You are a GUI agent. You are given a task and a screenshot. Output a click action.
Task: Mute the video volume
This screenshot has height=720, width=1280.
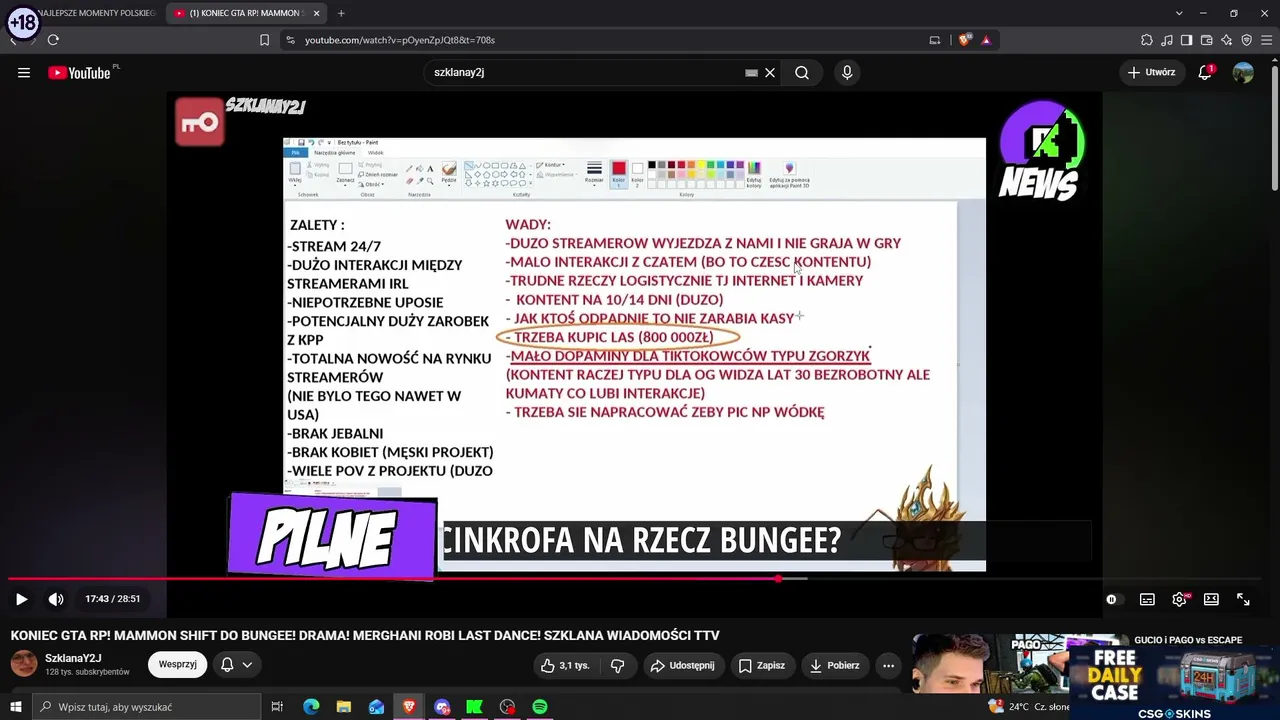(56, 599)
